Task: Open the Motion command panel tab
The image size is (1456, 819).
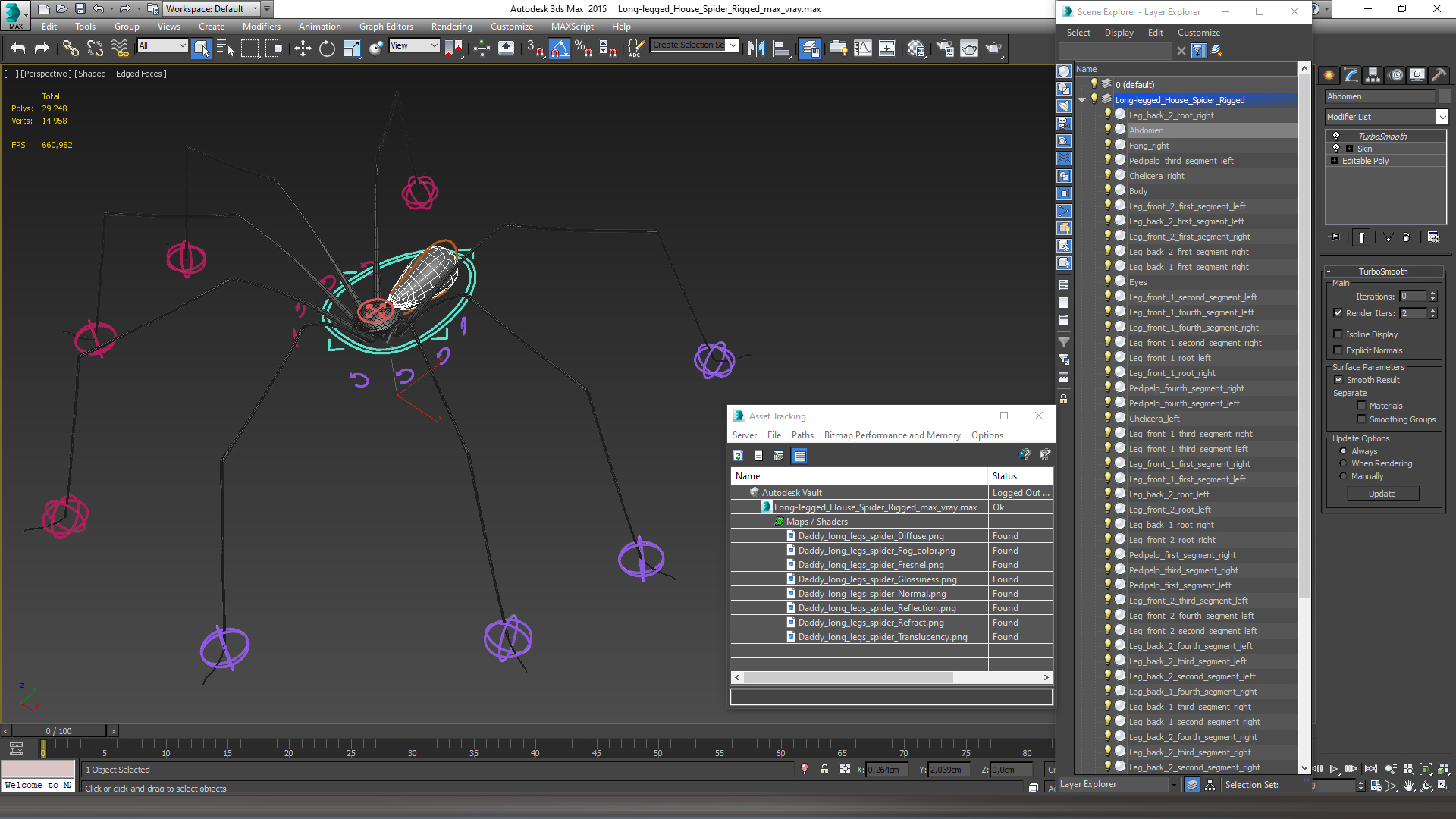Action: (x=1395, y=74)
